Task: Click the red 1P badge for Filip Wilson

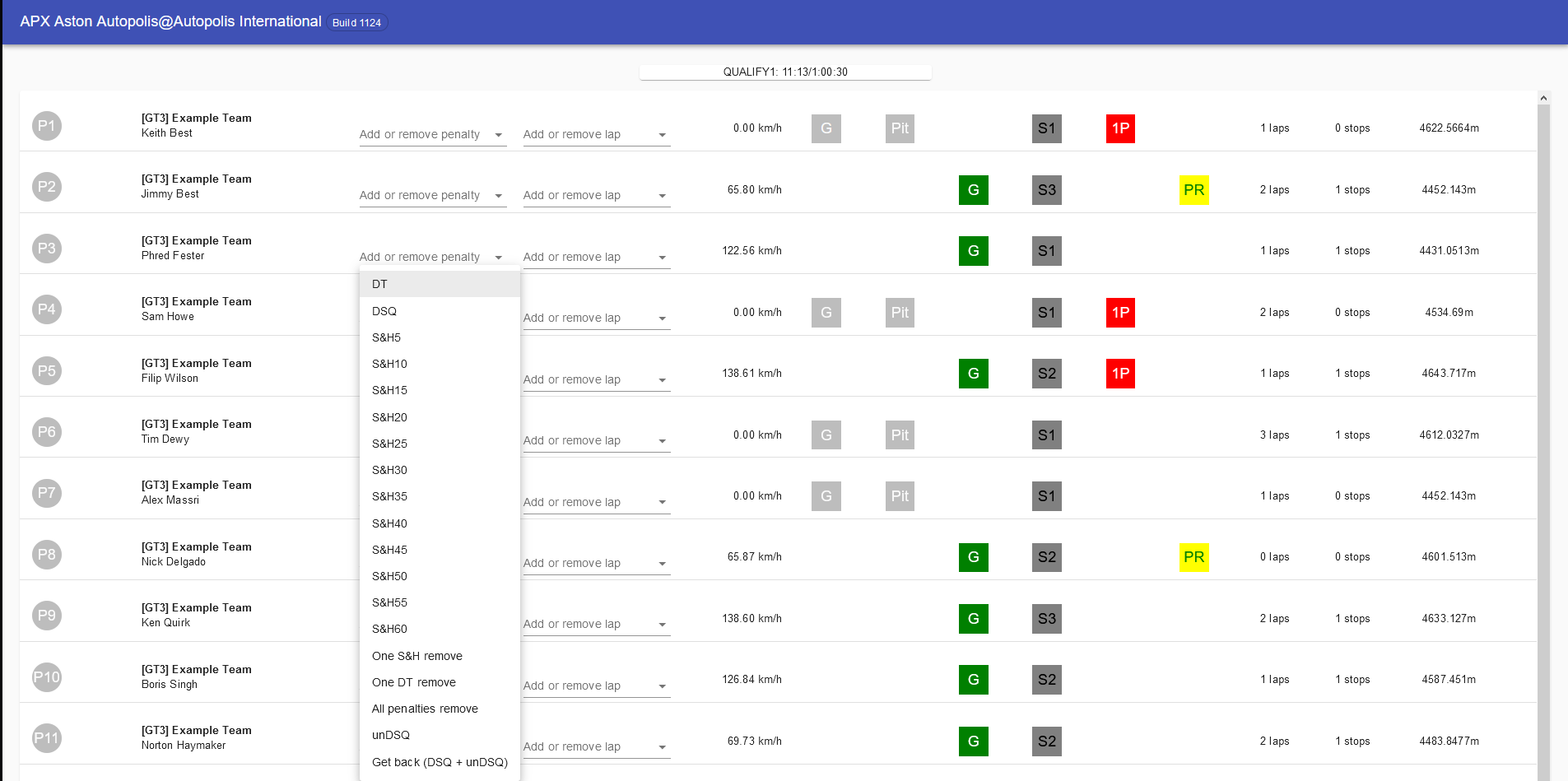Action: [1120, 374]
